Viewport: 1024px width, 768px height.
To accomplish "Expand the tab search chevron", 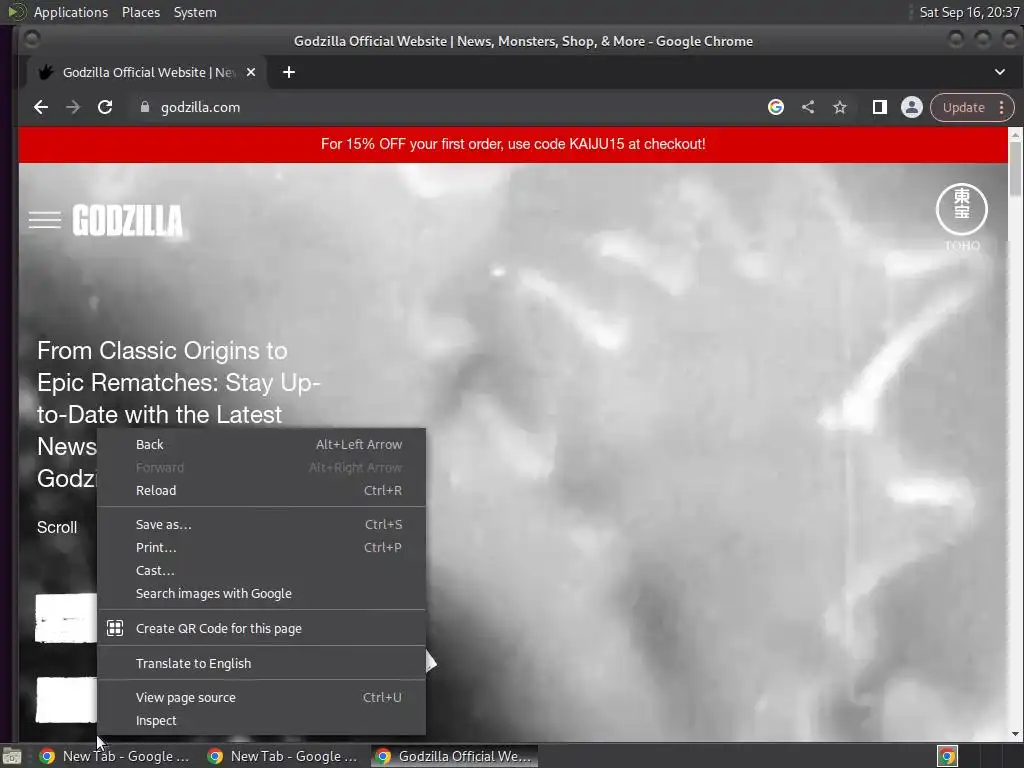I will [x=1000, y=72].
